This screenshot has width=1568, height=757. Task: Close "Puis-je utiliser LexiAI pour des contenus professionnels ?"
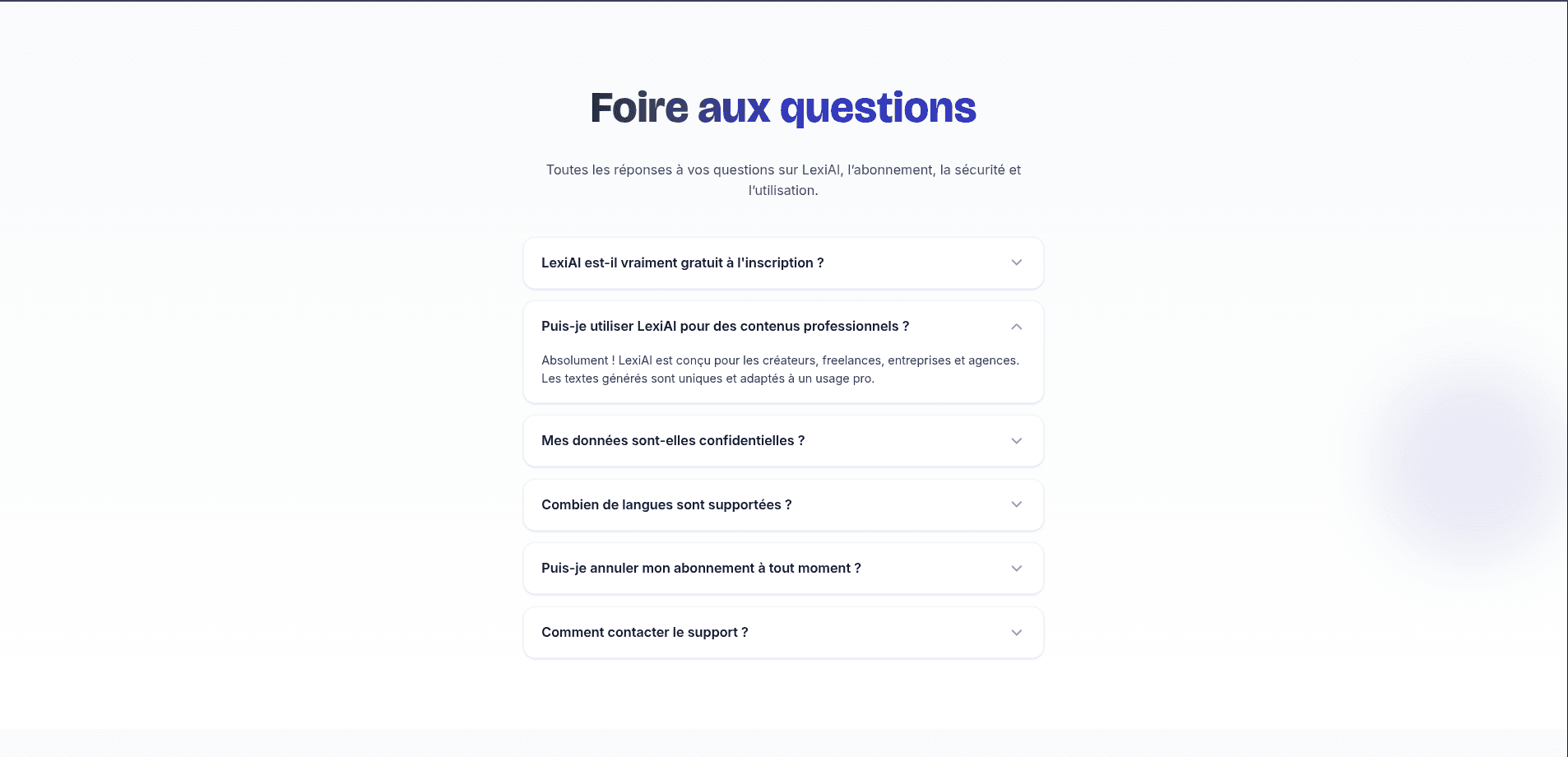coord(725,327)
